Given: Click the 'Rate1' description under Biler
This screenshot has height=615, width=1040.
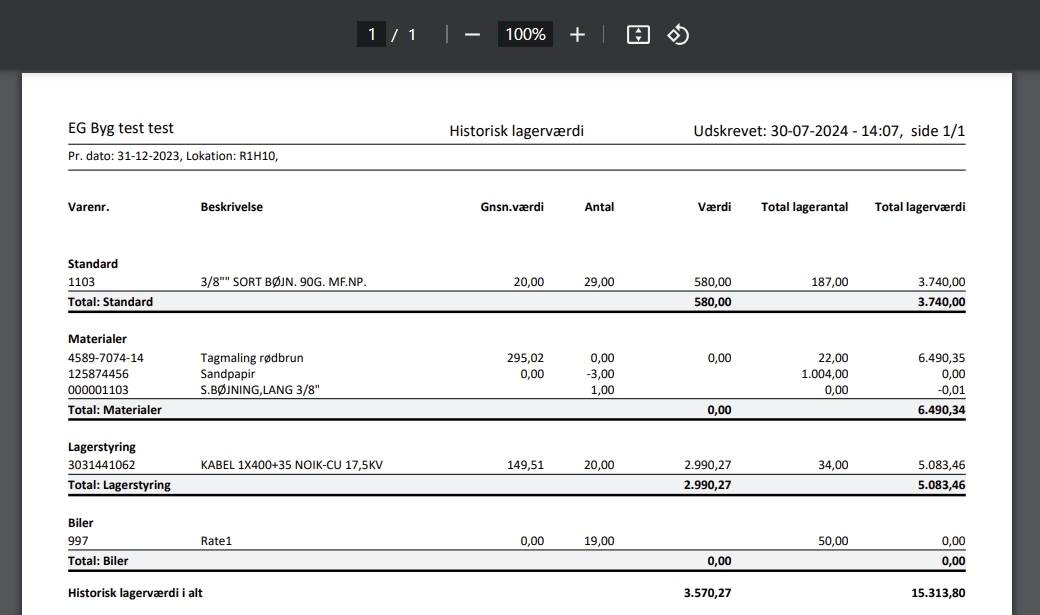Looking at the screenshot, I should [x=216, y=541].
